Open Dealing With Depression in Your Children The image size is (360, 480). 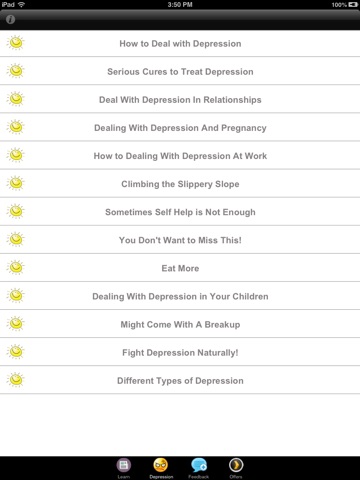tap(180, 296)
